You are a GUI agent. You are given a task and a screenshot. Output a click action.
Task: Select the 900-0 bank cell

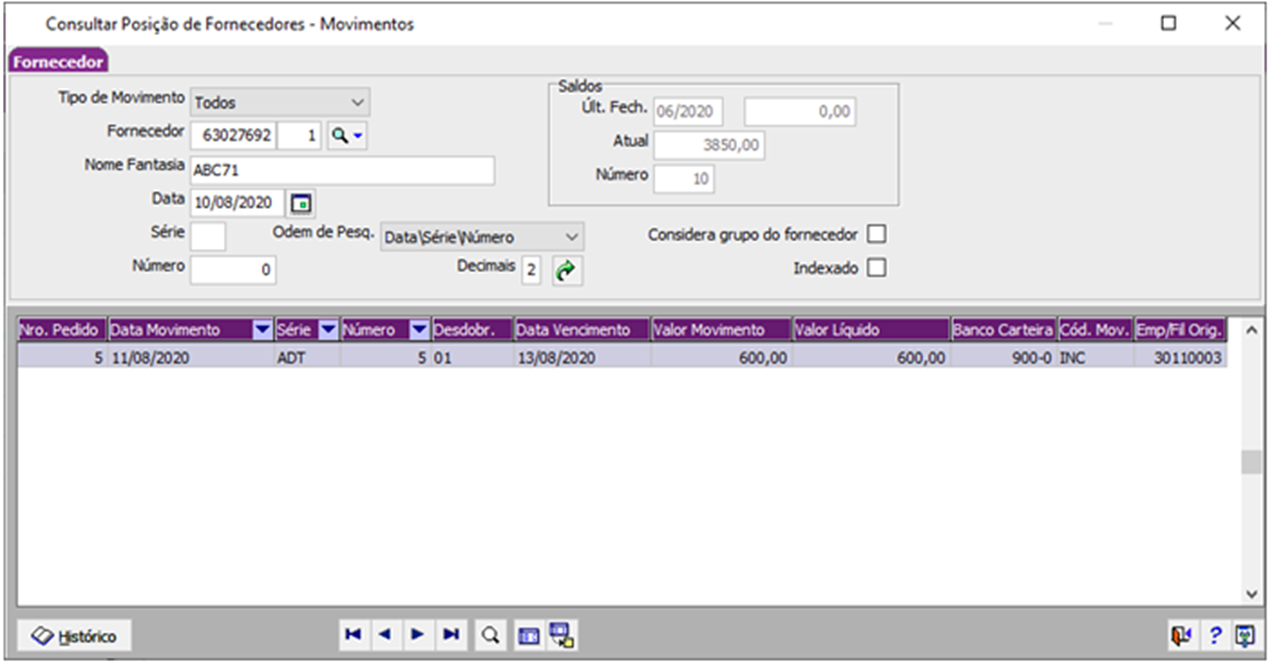1003,357
